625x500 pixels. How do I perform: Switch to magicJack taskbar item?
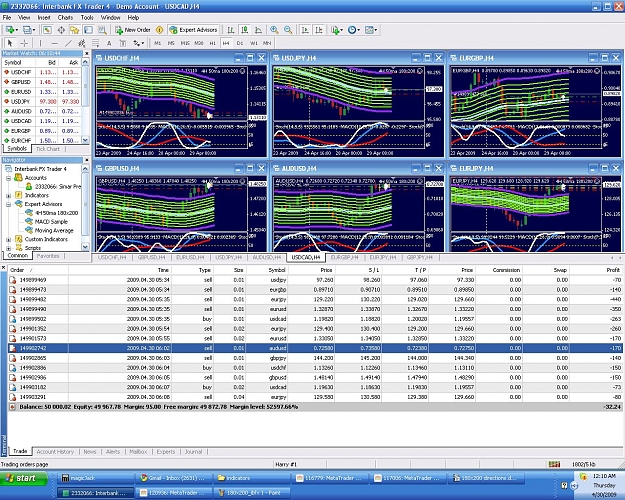coord(96,478)
